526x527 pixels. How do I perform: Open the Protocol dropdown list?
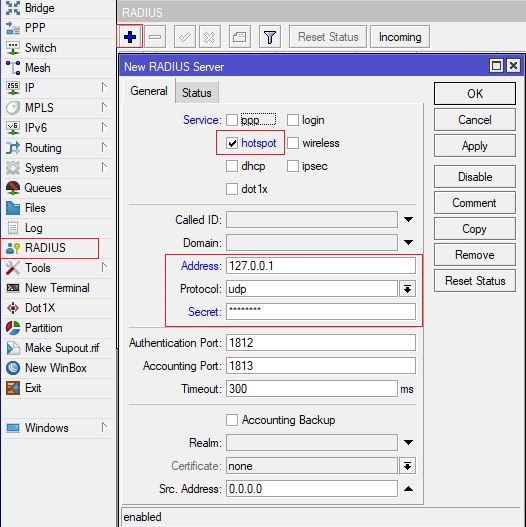(x=407, y=289)
